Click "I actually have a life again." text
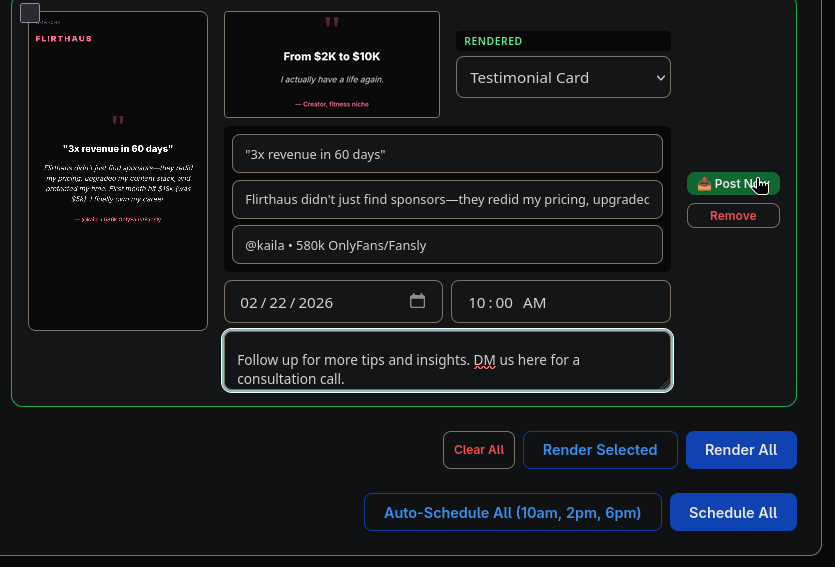This screenshot has height=567, width=835. click(332, 79)
